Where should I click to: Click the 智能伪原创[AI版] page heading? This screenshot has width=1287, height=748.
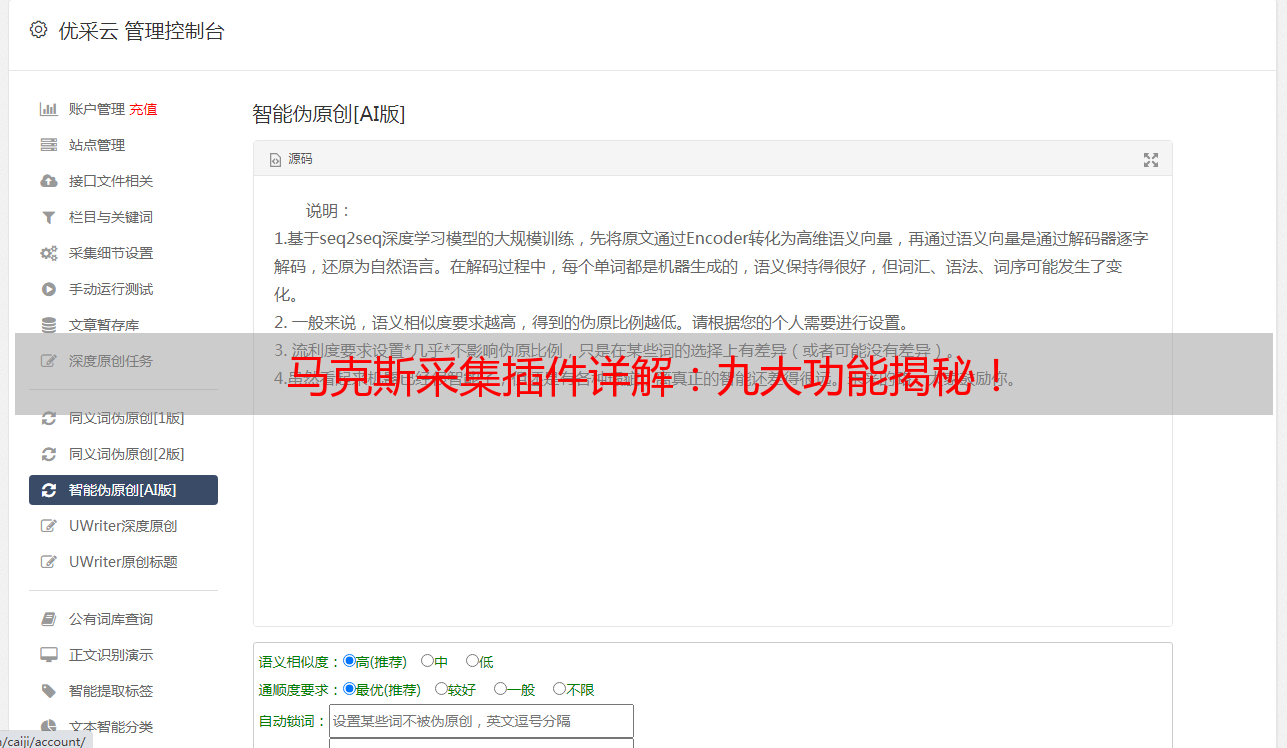(329, 114)
